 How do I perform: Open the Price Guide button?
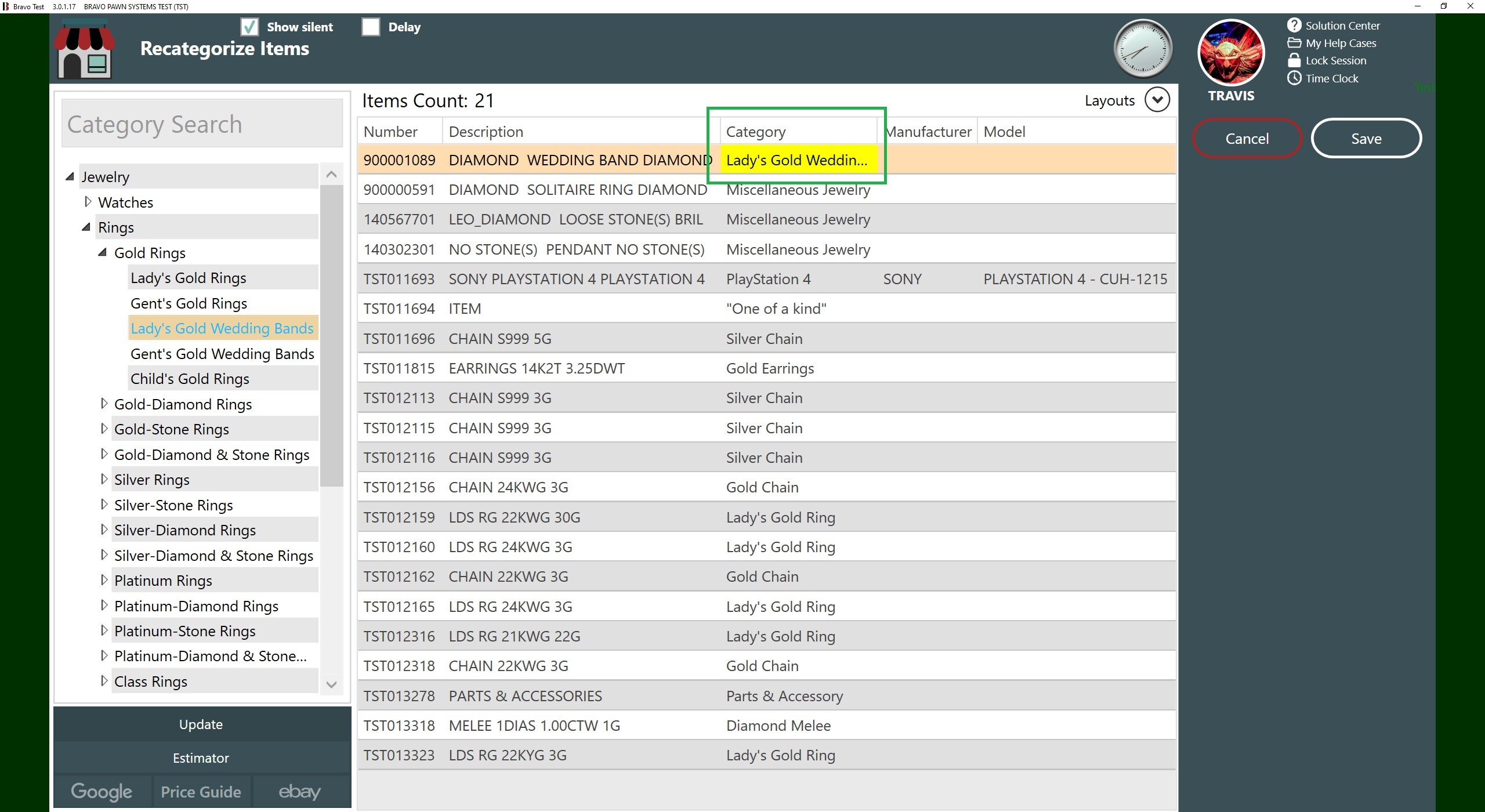click(x=201, y=792)
